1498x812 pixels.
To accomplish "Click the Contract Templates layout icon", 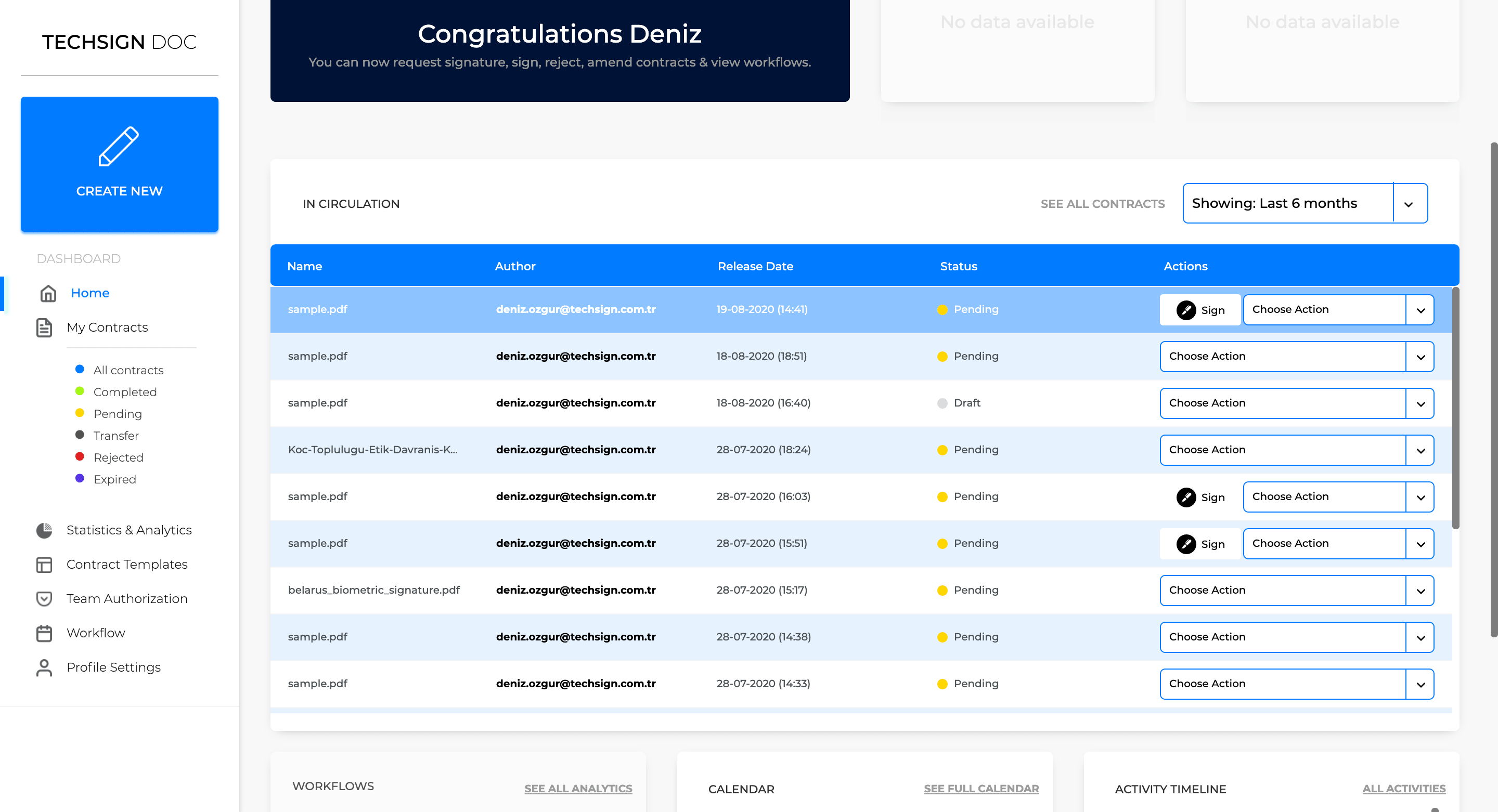I will 44,565.
